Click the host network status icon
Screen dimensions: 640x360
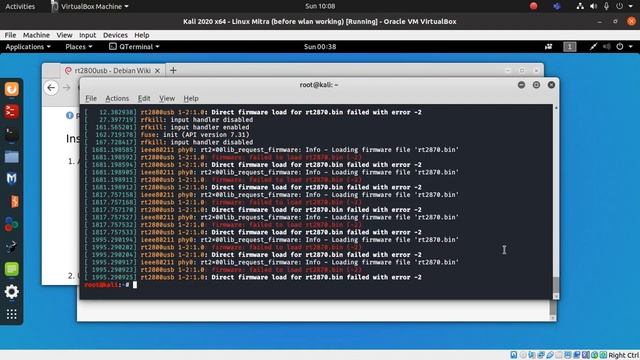coord(580,6)
